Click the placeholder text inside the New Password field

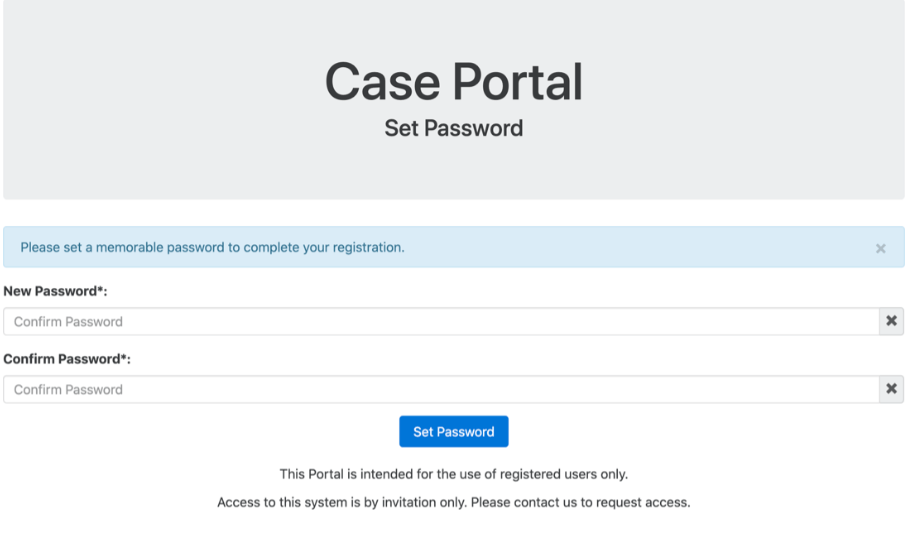point(68,322)
